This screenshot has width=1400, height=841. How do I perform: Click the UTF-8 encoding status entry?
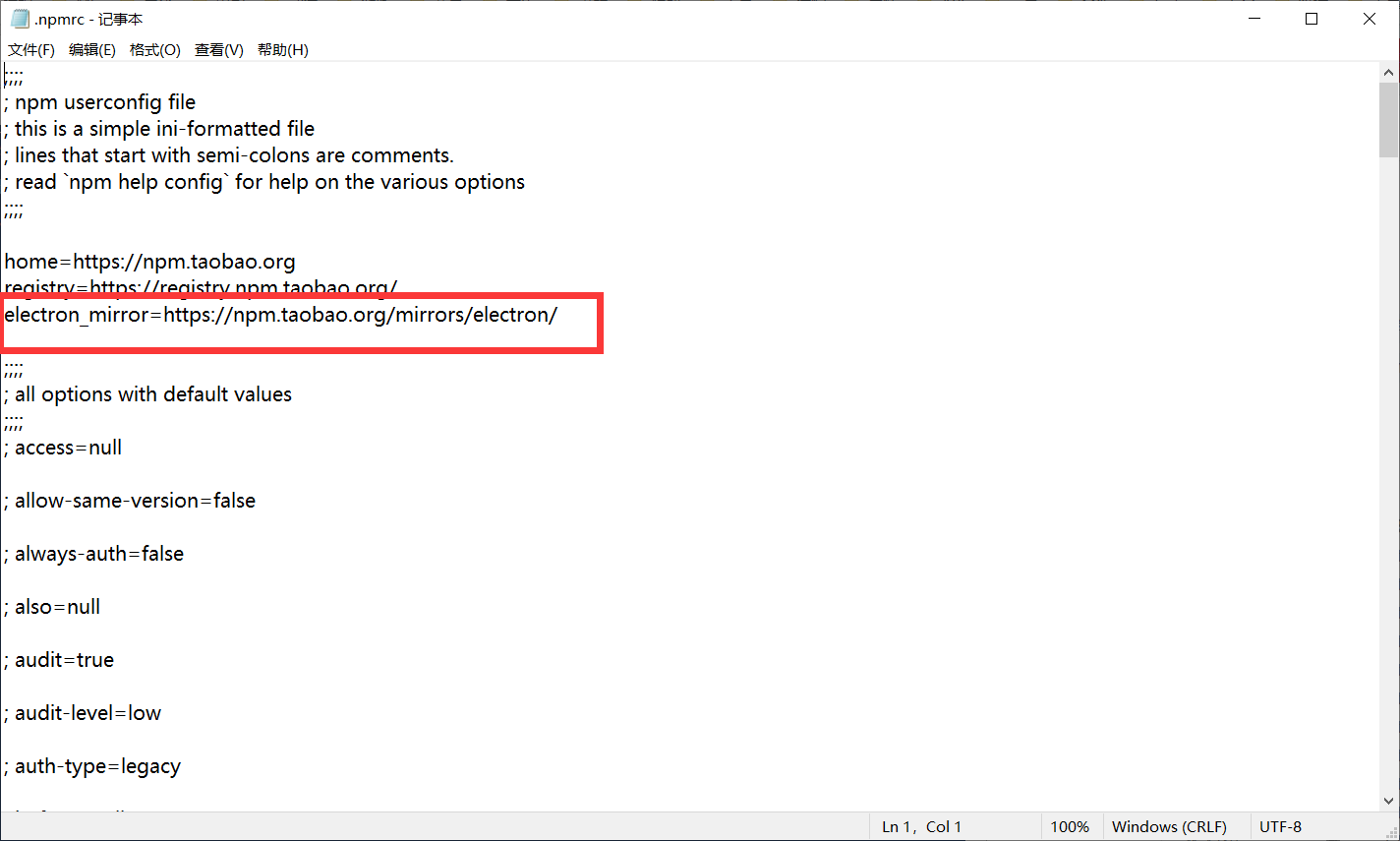pos(1280,827)
